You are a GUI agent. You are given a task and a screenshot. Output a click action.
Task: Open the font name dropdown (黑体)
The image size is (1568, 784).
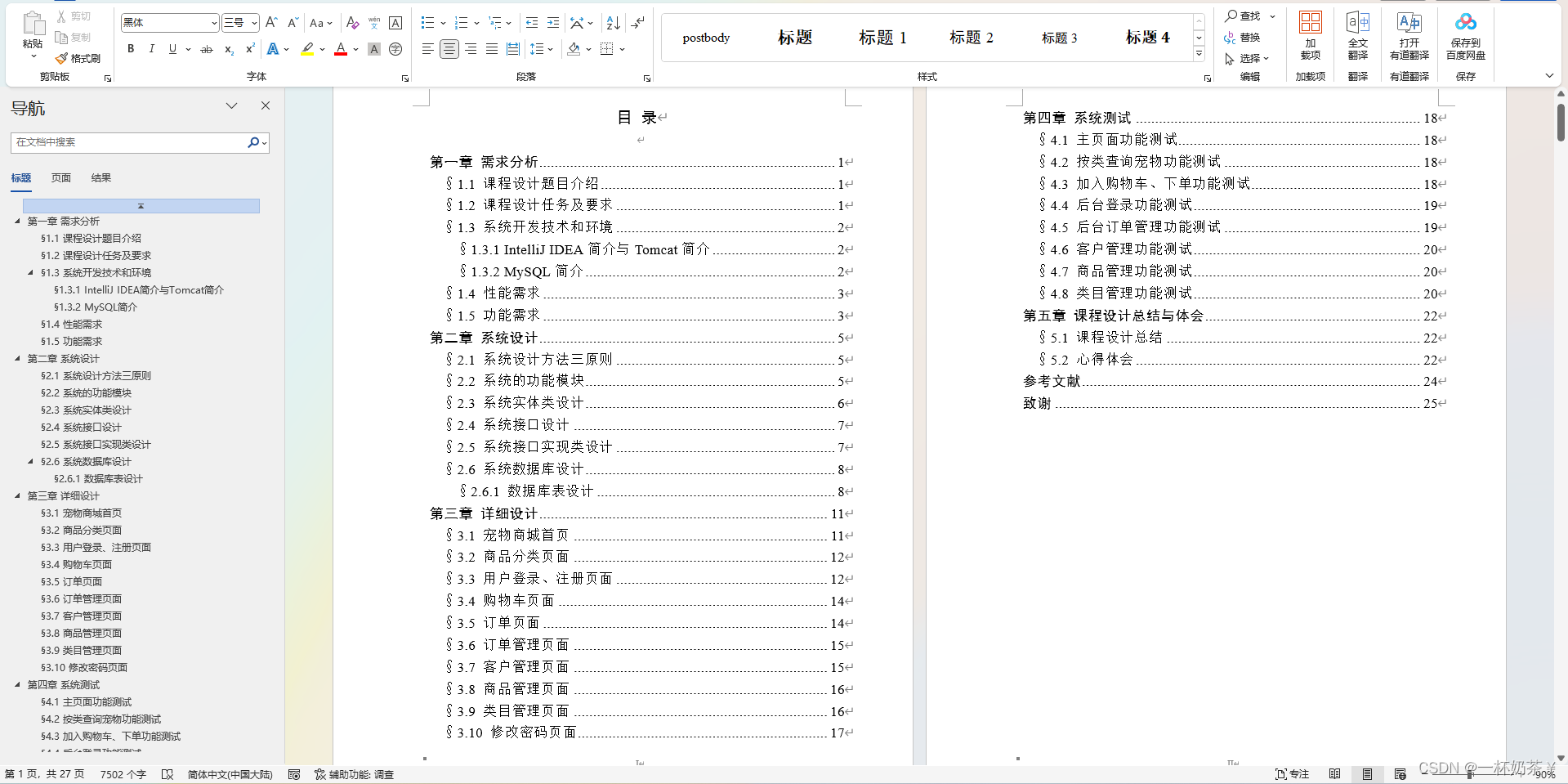[x=214, y=23]
